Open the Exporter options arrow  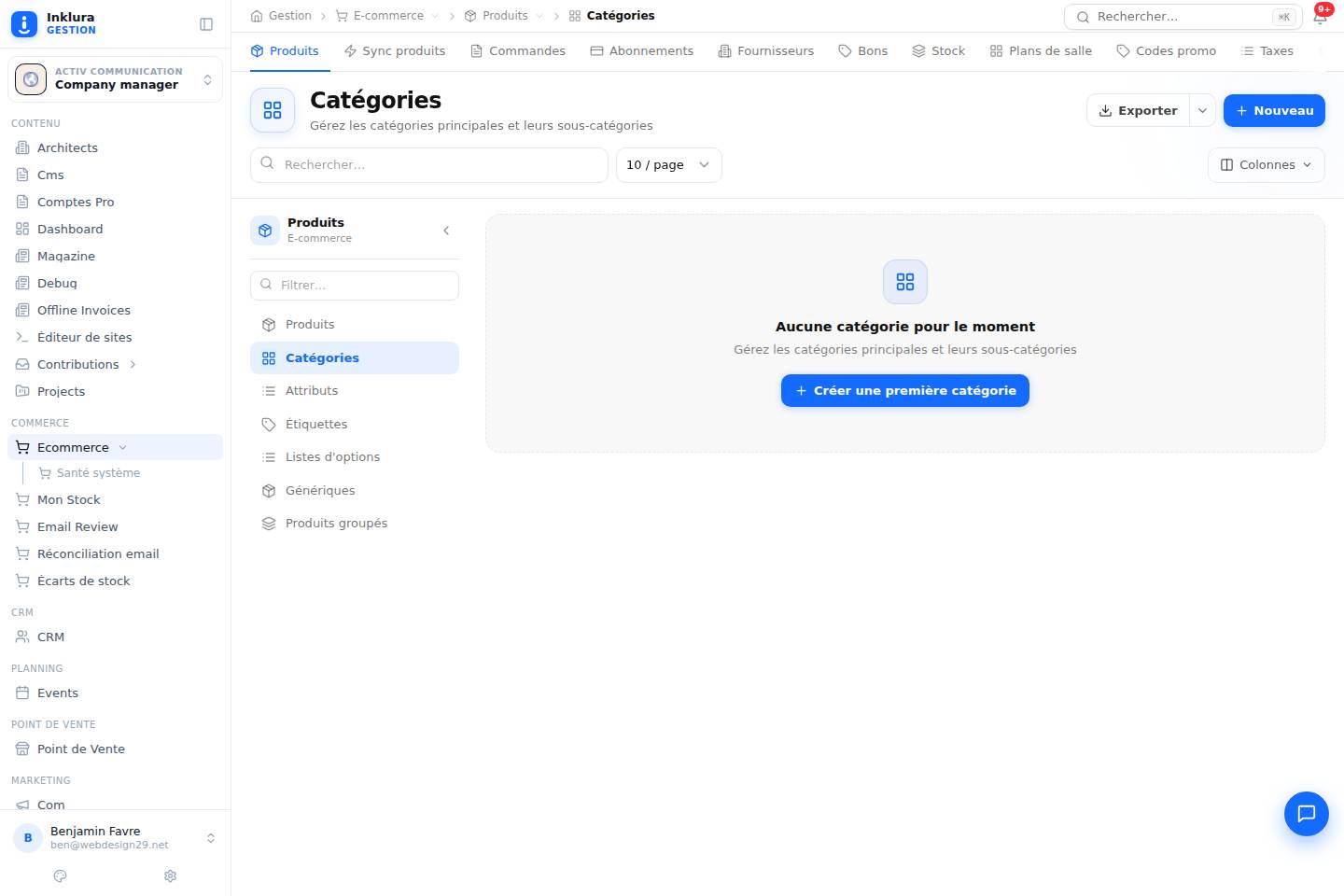(1202, 110)
